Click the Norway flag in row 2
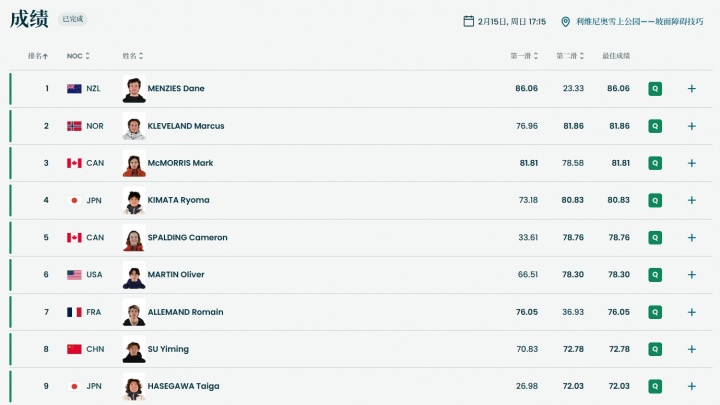The image size is (720, 405). [74, 126]
